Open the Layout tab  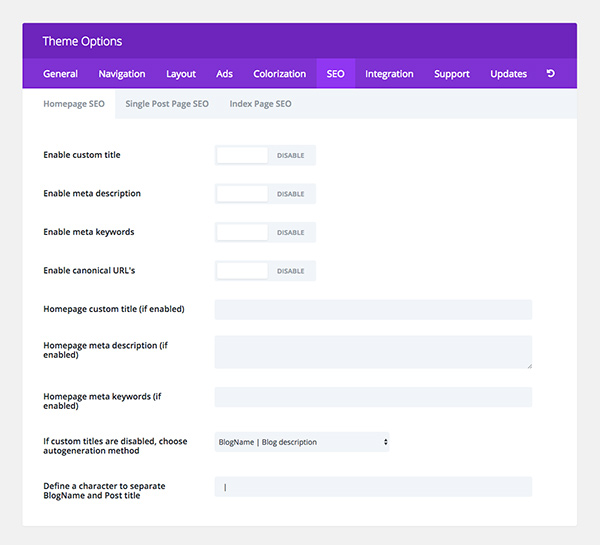[x=181, y=73]
